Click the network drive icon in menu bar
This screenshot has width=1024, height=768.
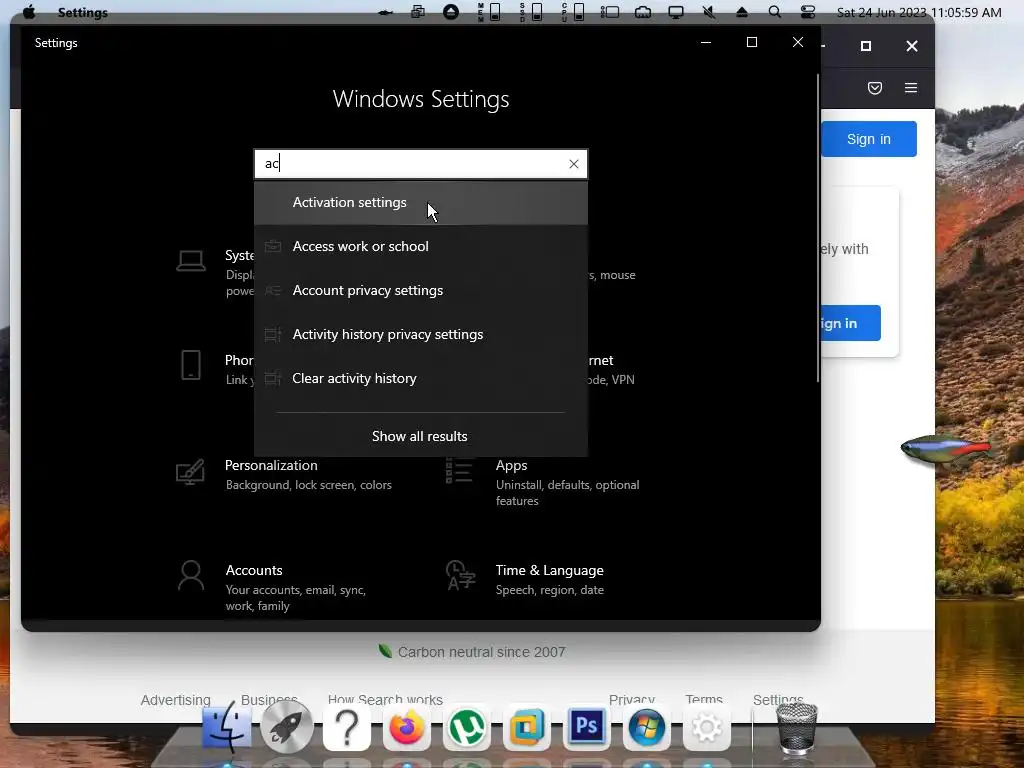click(643, 12)
